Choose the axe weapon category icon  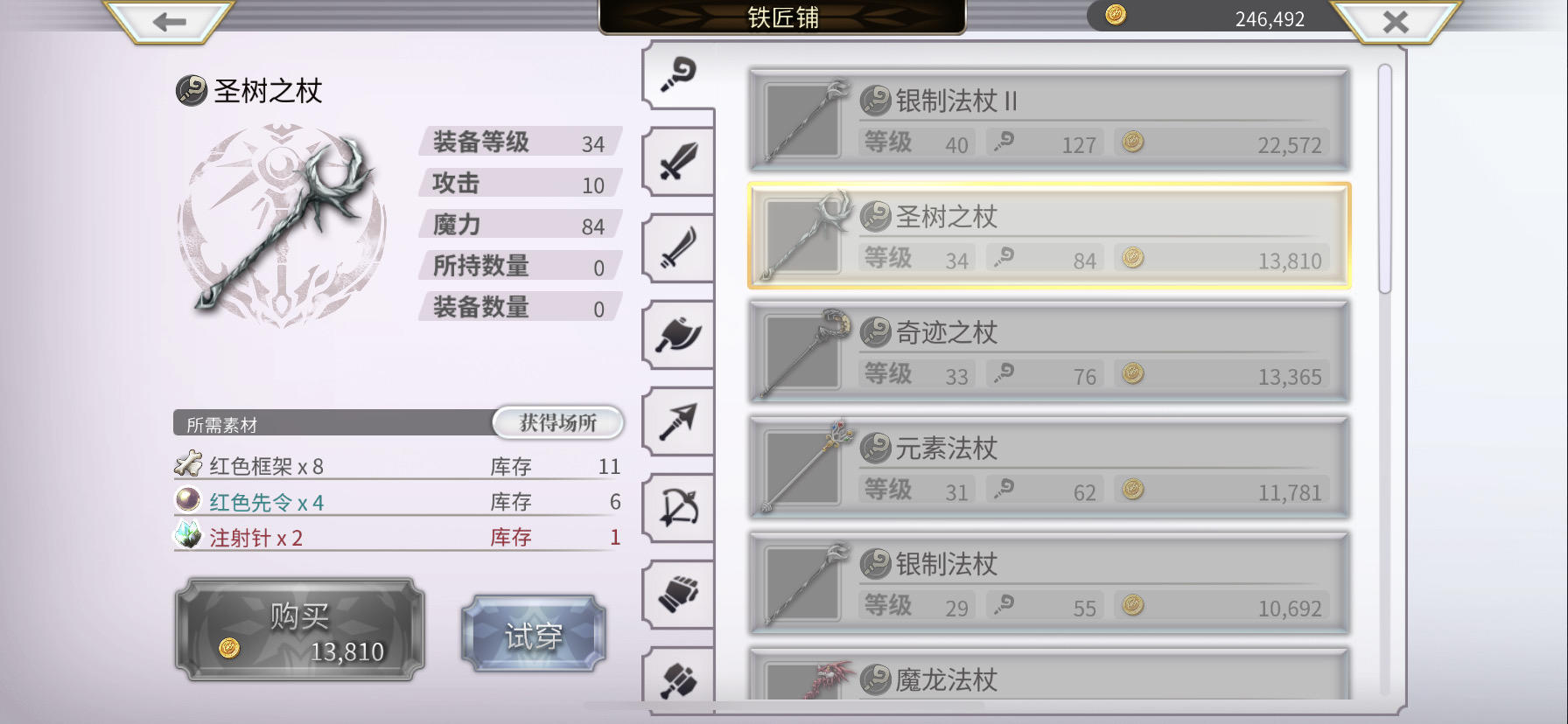click(678, 335)
